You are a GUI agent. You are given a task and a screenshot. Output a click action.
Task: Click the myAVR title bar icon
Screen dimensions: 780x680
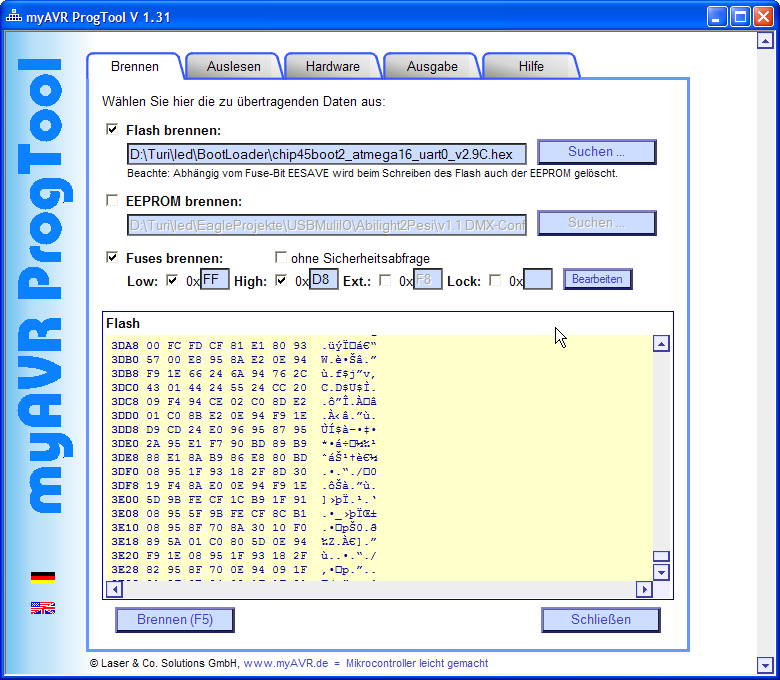13,16
